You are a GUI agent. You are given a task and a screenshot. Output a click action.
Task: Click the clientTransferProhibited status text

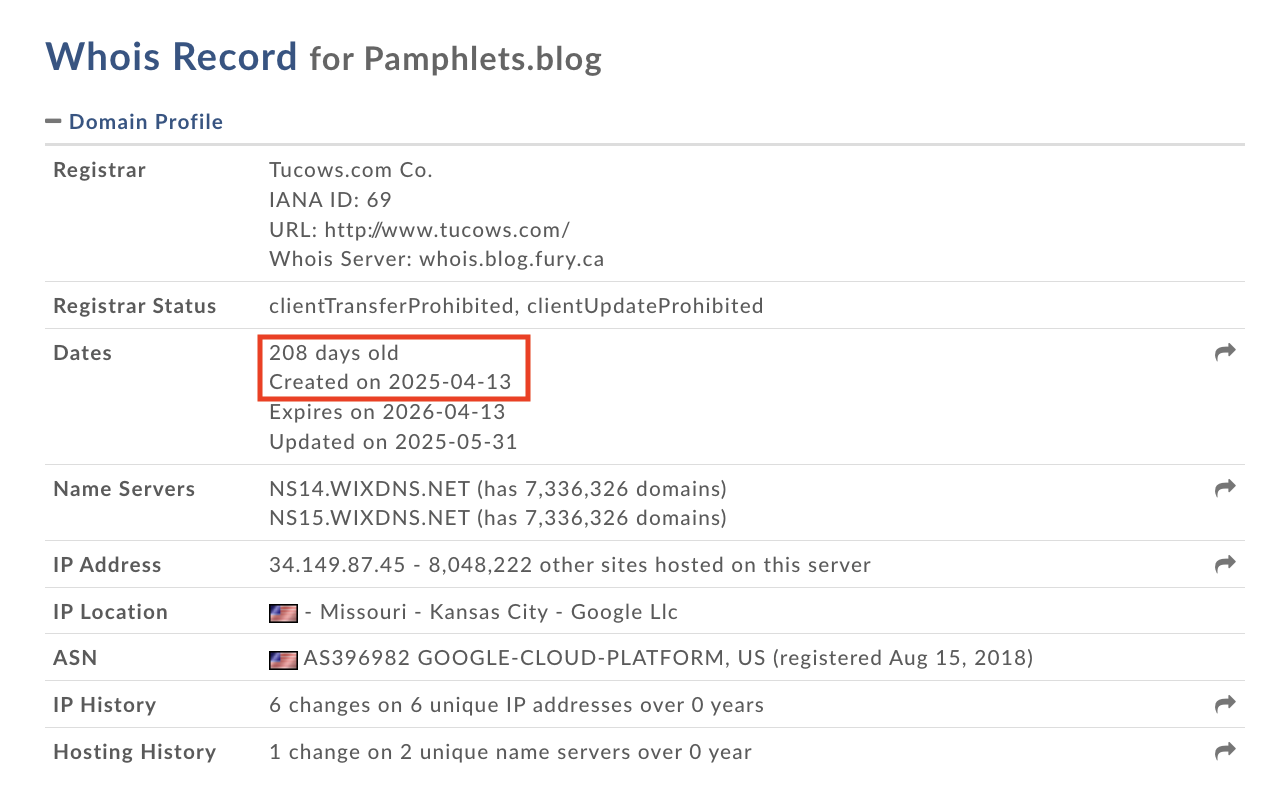[x=392, y=306]
